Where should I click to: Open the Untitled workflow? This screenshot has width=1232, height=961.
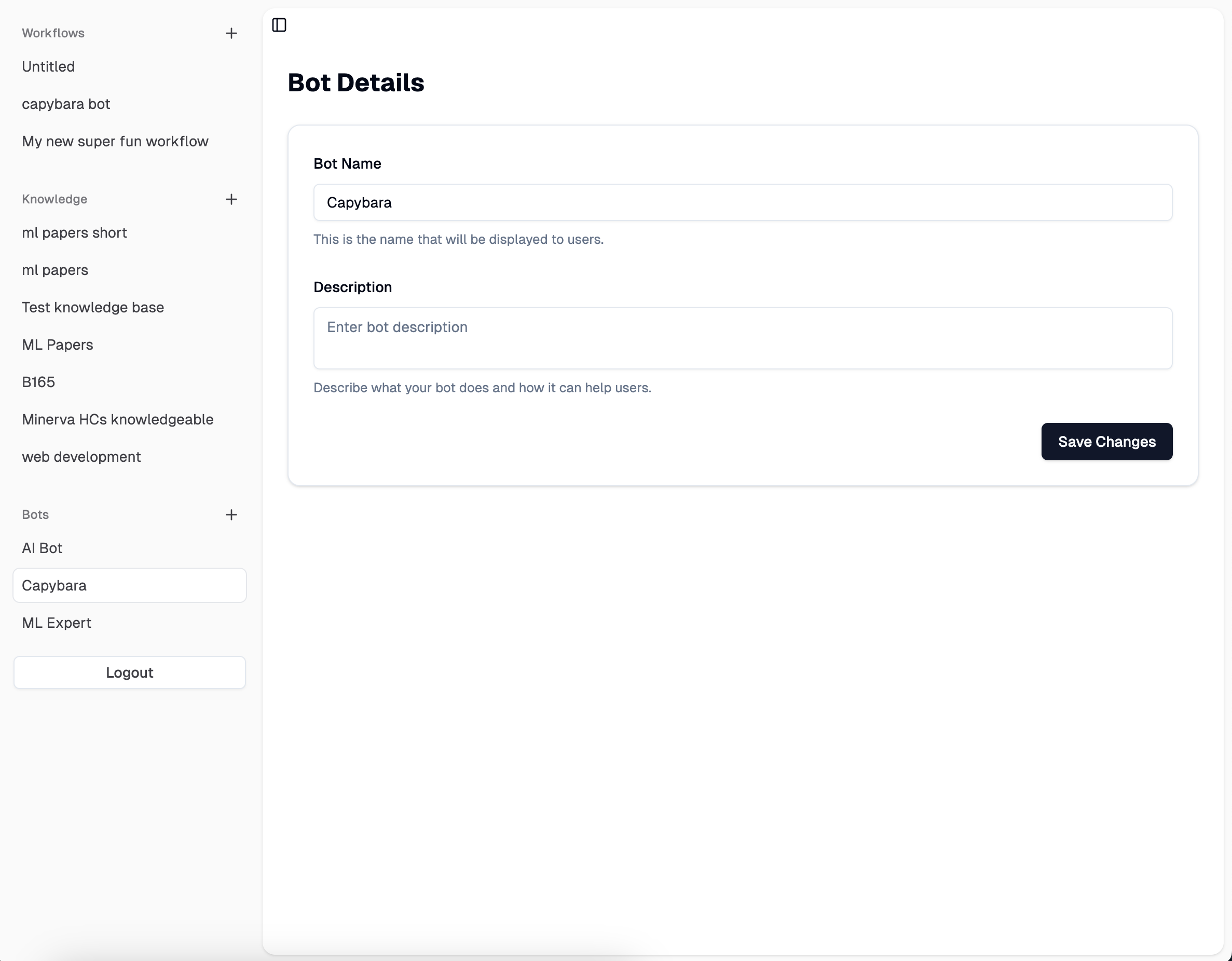tap(48, 66)
